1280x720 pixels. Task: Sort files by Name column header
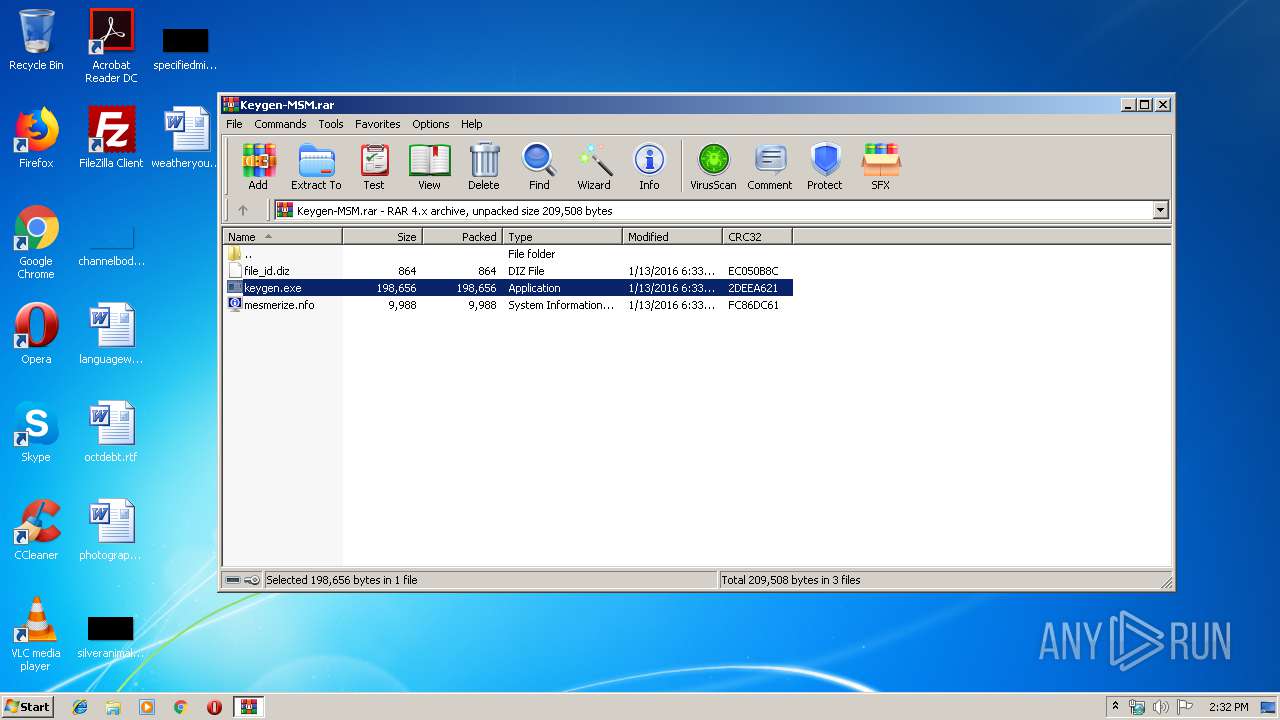[x=283, y=237]
